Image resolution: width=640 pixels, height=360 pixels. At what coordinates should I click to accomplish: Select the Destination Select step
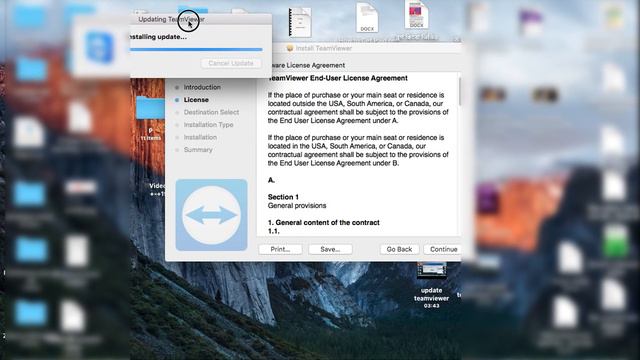[x=211, y=112]
